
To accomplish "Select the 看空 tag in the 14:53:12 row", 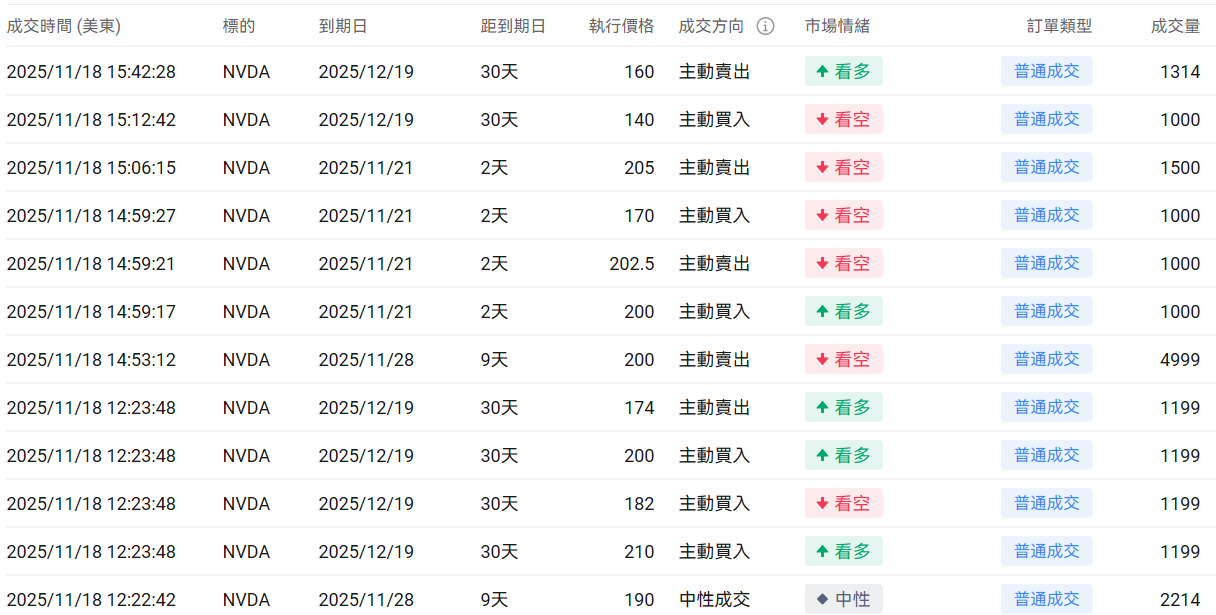I will click(x=843, y=360).
